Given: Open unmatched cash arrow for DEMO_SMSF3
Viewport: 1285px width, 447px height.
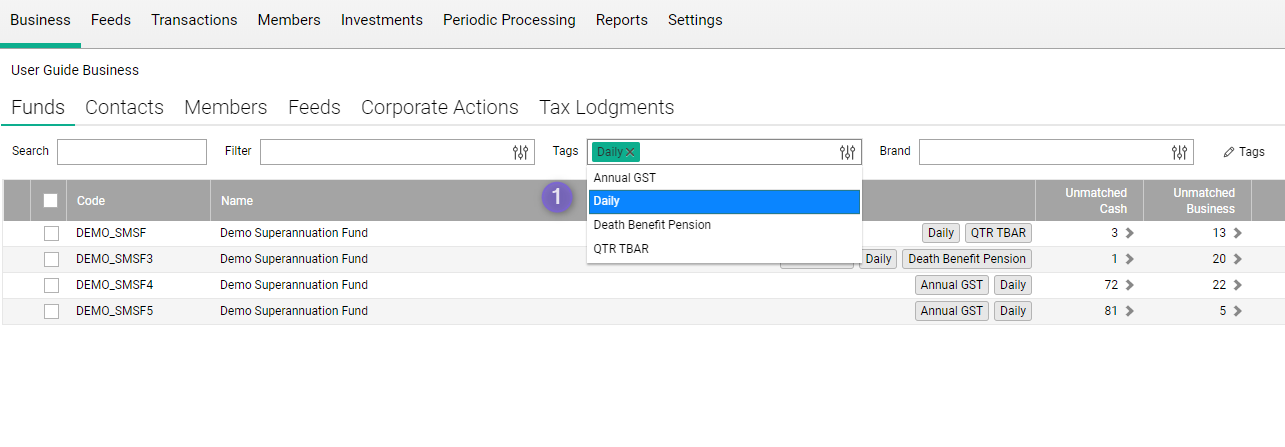Looking at the screenshot, I should coord(1130,259).
